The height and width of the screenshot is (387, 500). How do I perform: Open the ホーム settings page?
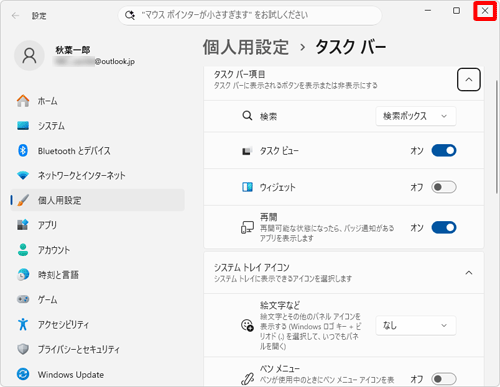(x=98, y=101)
